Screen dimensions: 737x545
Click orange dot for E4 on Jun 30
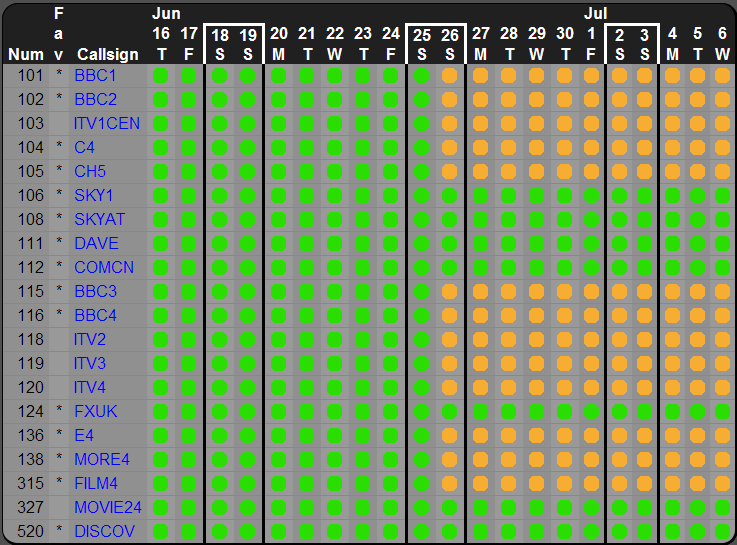(x=565, y=436)
